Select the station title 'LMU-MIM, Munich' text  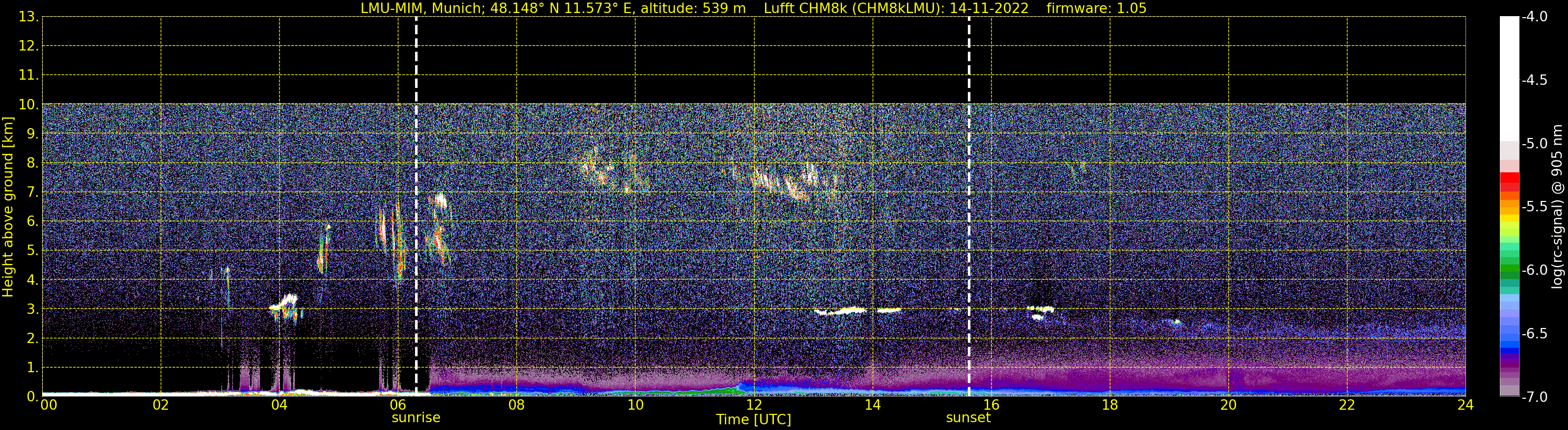421,8
